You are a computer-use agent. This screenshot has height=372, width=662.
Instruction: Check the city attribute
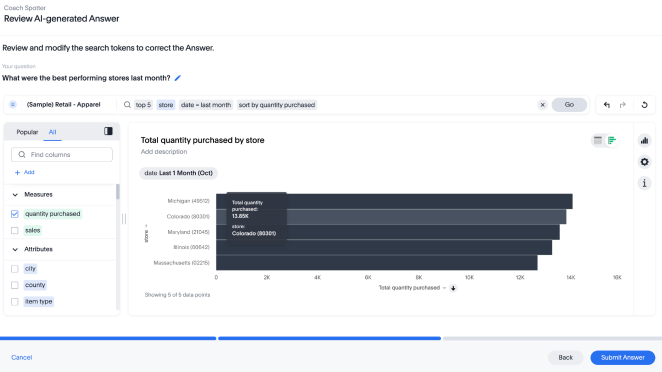[x=15, y=269]
